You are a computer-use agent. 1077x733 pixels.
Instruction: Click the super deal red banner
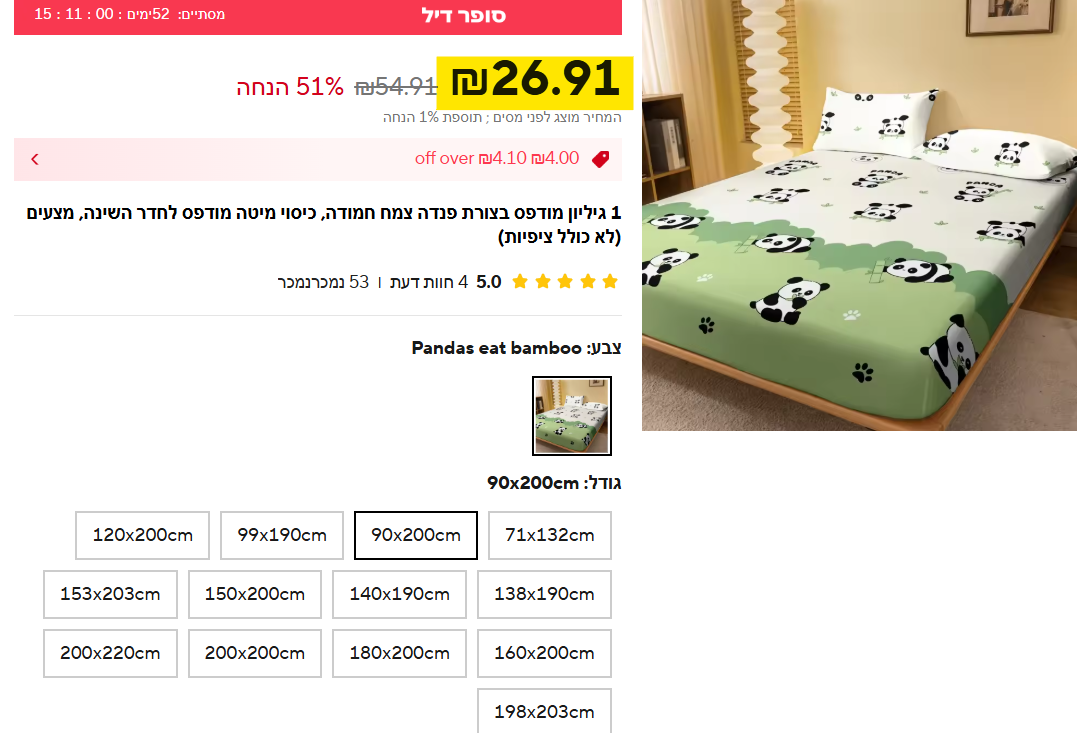[x=318, y=16]
